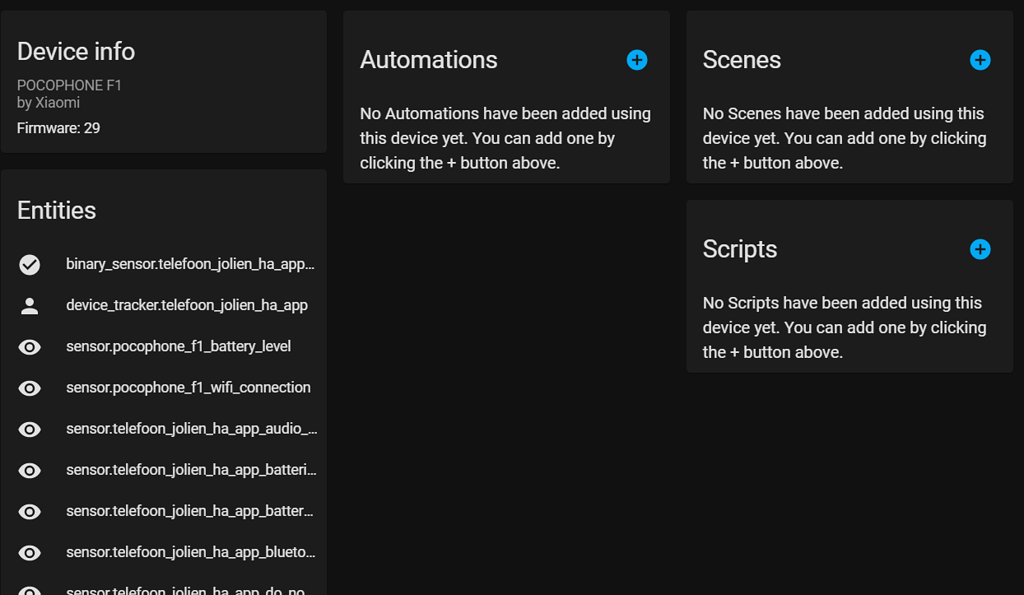Click the Scripts card heading
The image size is (1024, 595).
[739, 249]
